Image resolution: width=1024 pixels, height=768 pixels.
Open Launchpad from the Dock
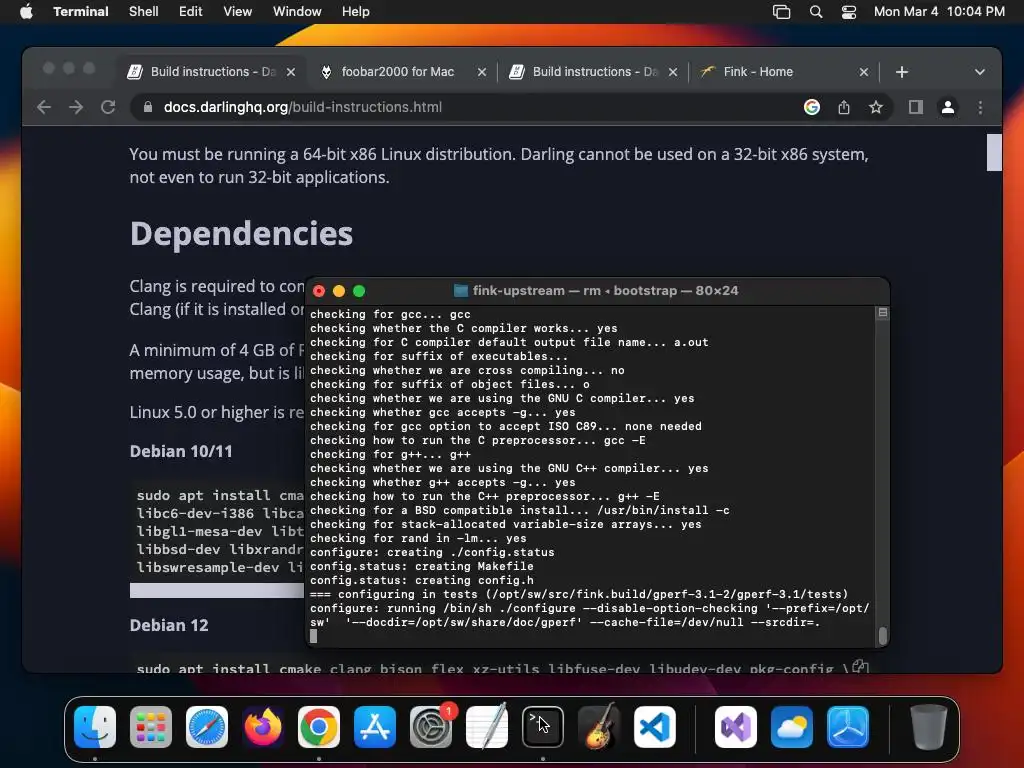click(x=151, y=727)
